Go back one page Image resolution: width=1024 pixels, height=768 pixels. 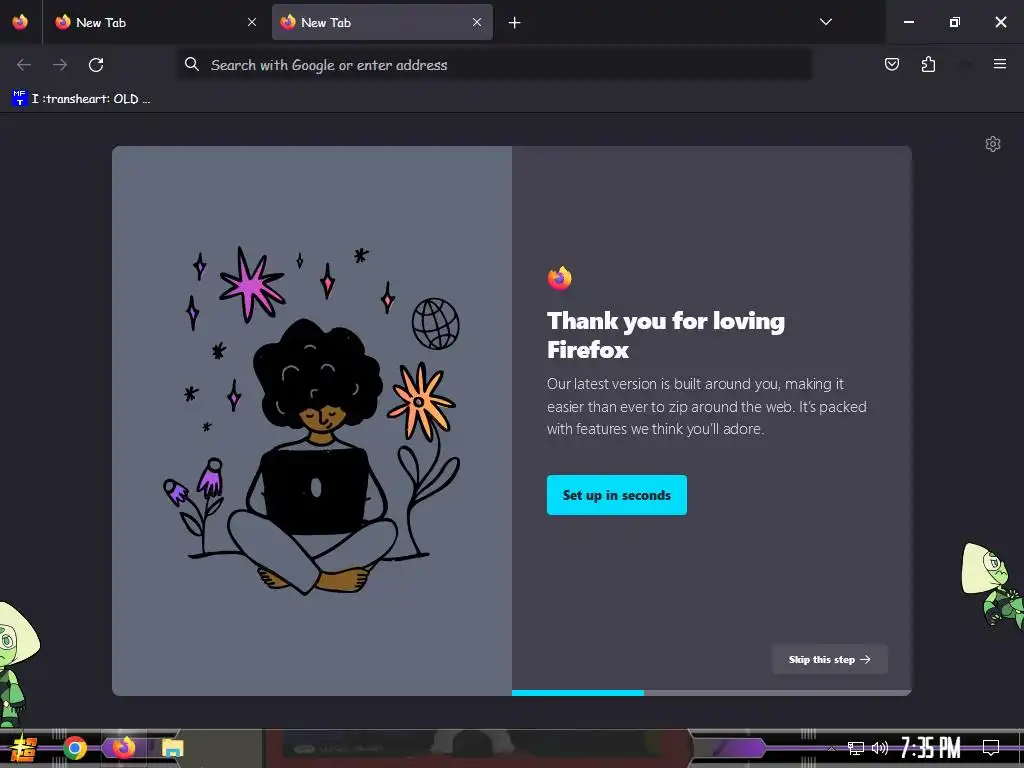pyautogui.click(x=24, y=65)
